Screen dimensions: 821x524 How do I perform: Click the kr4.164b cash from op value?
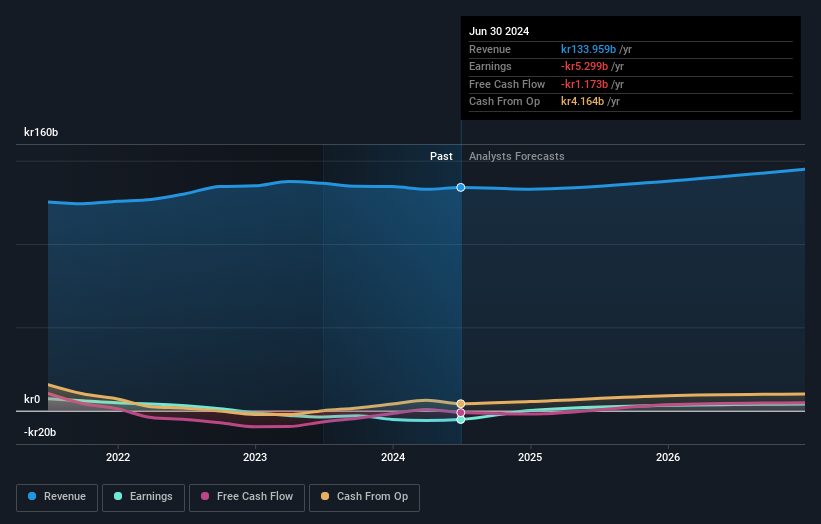(582, 102)
